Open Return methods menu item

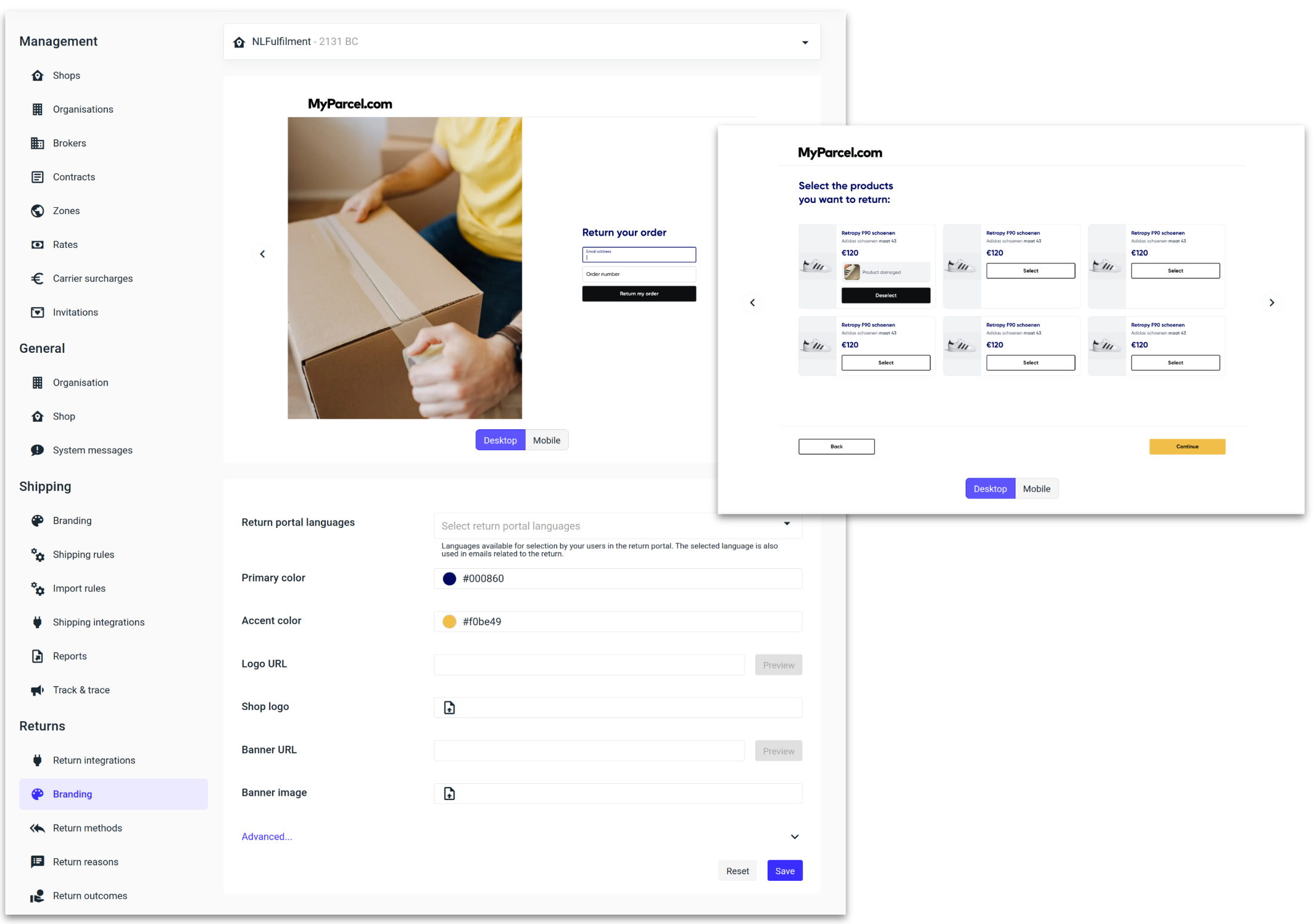point(114,828)
